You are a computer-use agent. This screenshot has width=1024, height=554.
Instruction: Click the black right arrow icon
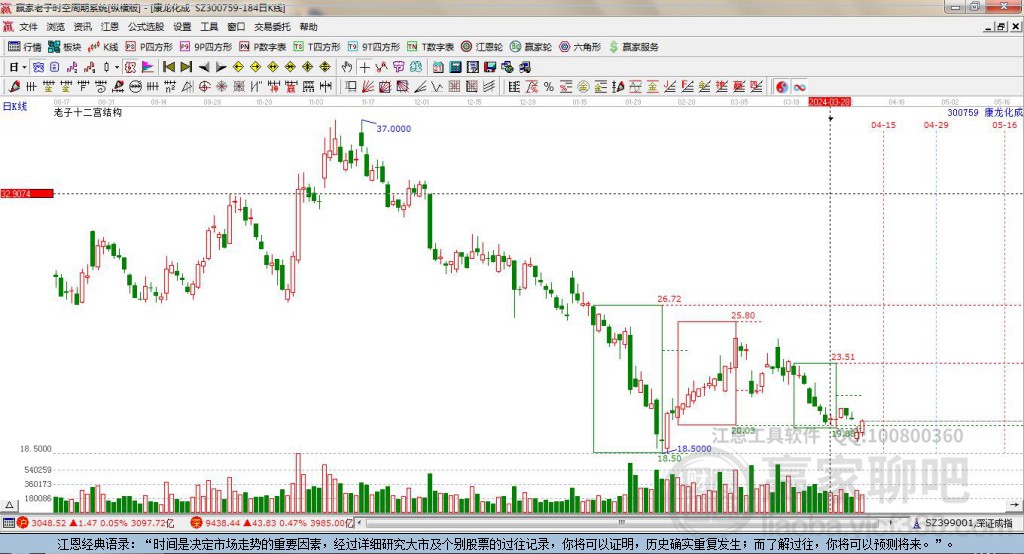221,67
